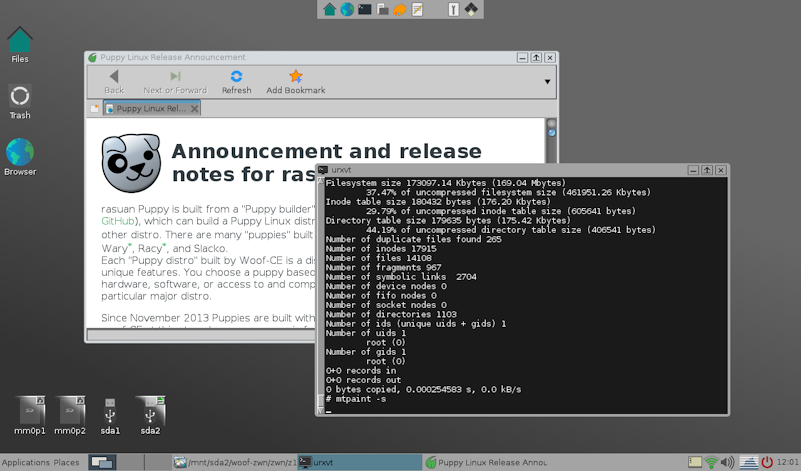Click the overlapping windows icon in top launcher
Image resolution: width=801 pixels, height=471 pixels.
382,9
